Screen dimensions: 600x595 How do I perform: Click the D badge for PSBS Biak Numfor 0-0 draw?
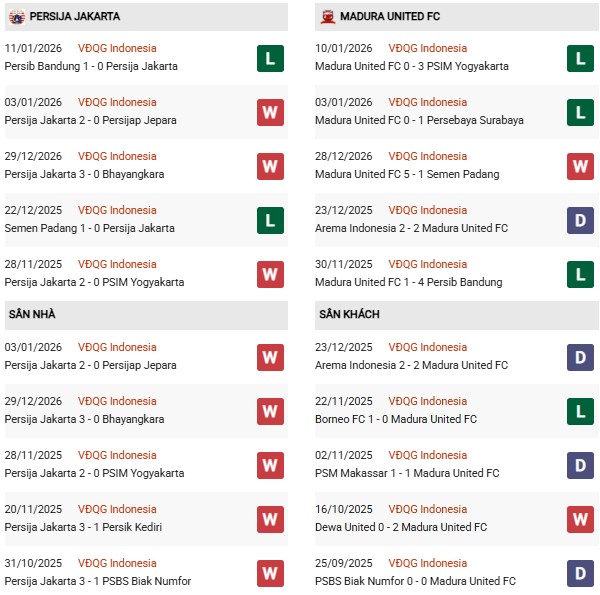click(580, 573)
